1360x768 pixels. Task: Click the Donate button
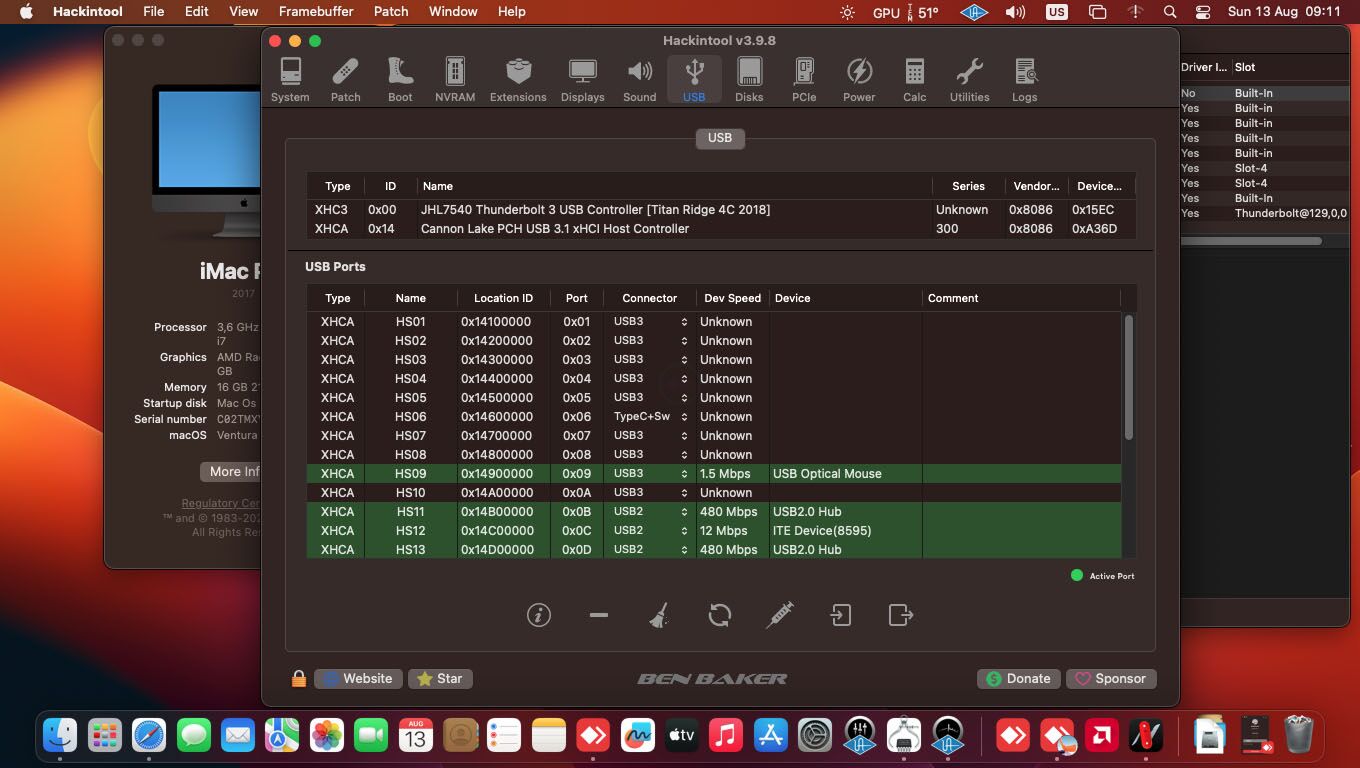point(1018,678)
